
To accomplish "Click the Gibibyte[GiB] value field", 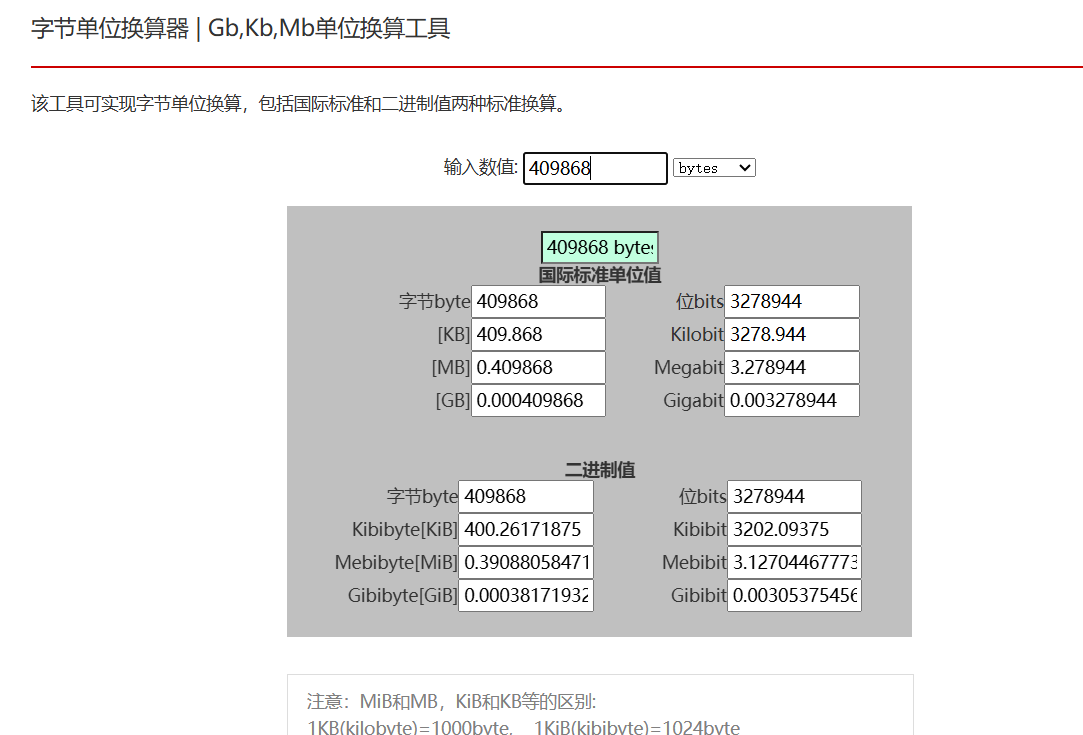I will click(526, 595).
